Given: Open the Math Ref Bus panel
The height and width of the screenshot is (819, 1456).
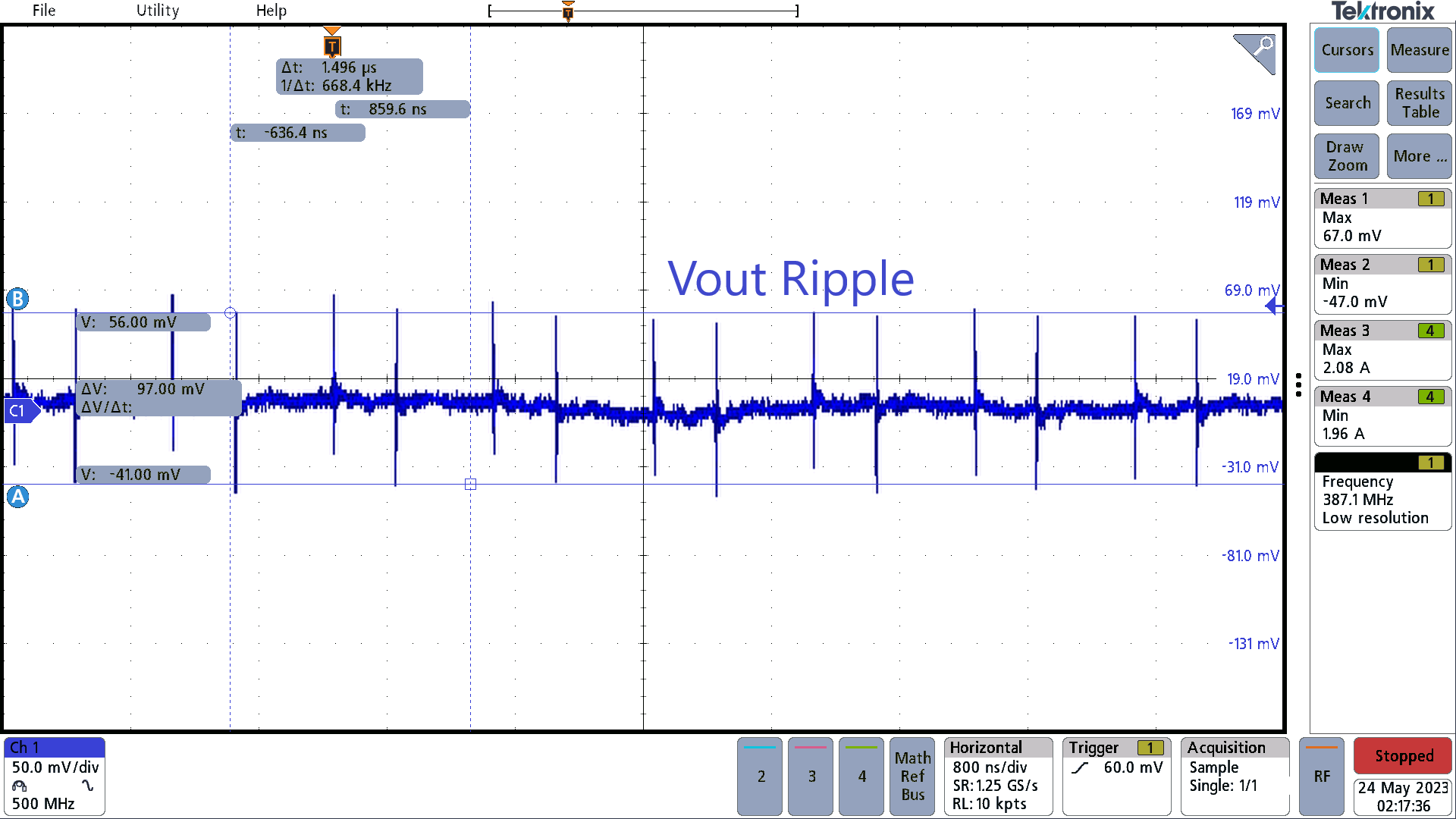Looking at the screenshot, I should coord(912,776).
